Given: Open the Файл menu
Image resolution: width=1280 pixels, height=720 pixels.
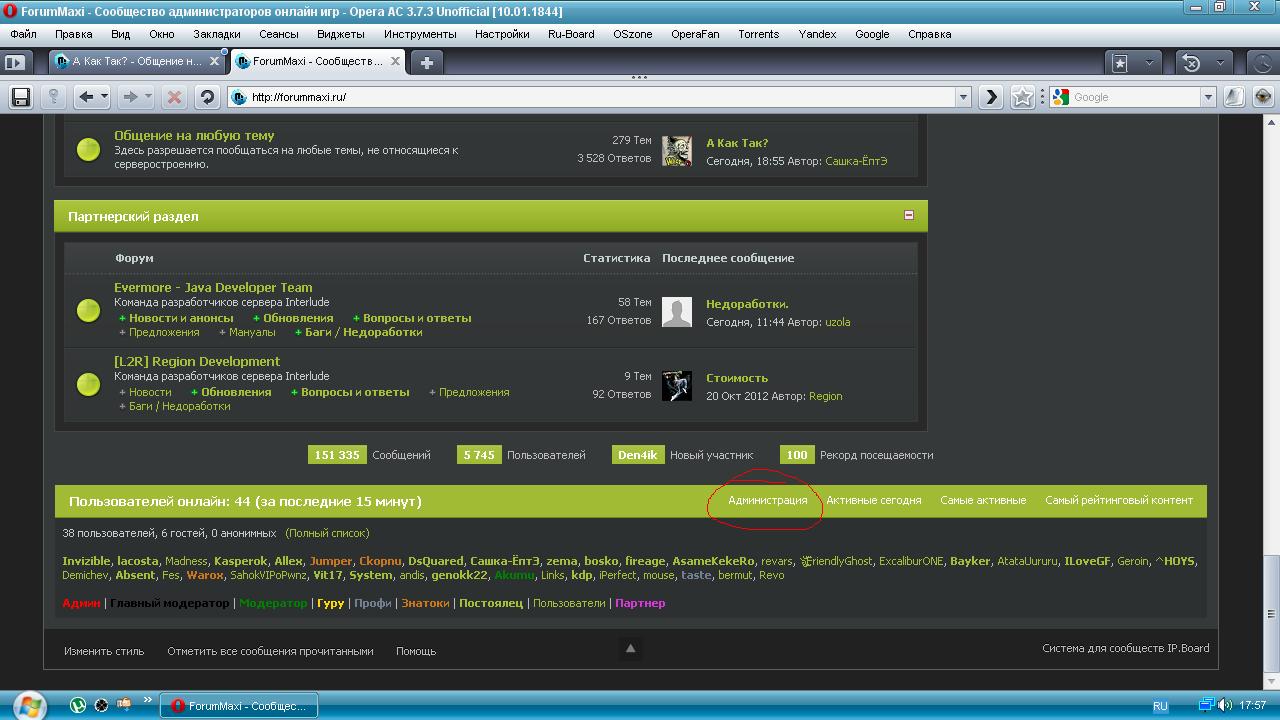Looking at the screenshot, I should coord(23,34).
